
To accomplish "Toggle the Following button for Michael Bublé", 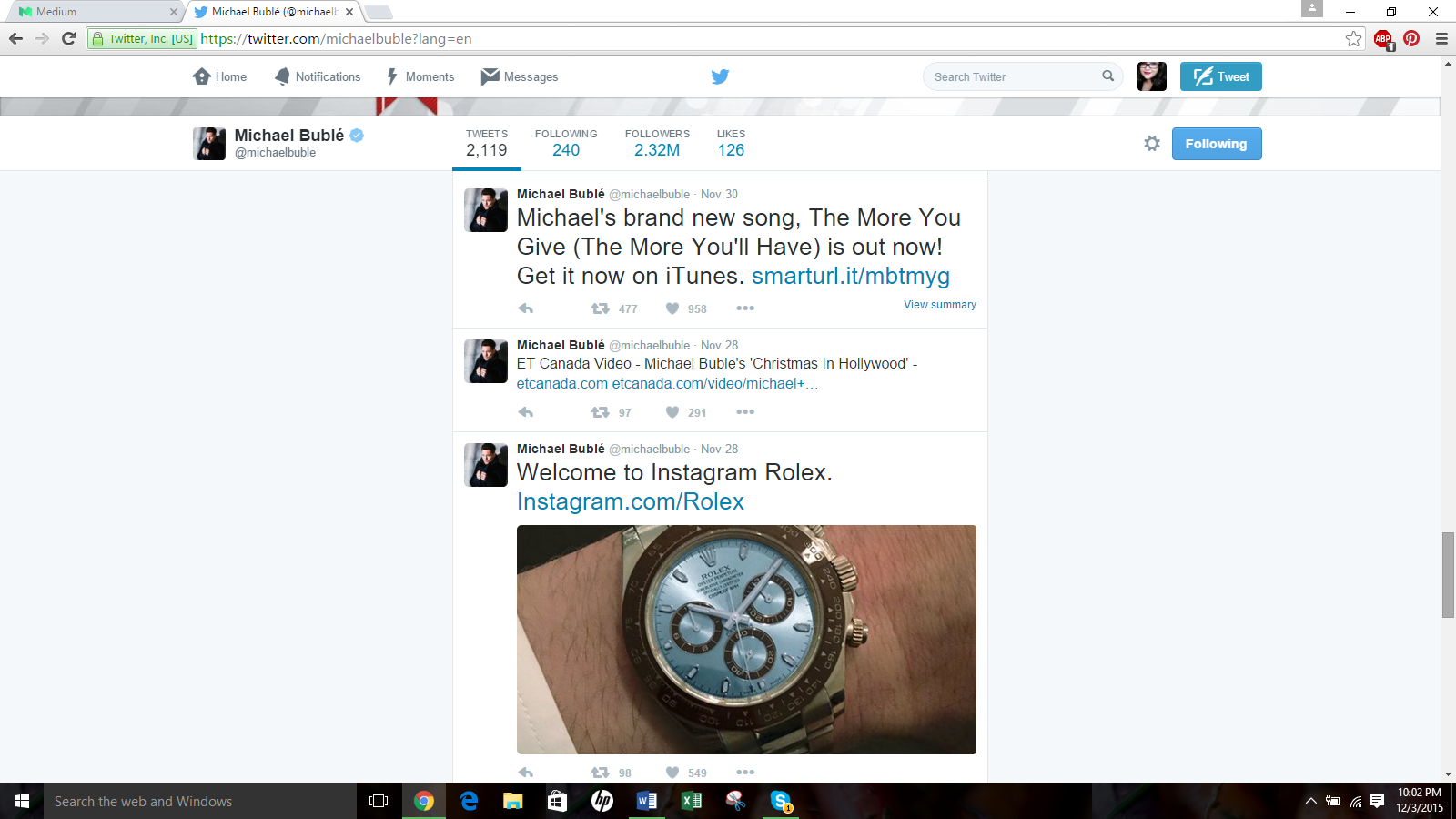I will 1217,144.
